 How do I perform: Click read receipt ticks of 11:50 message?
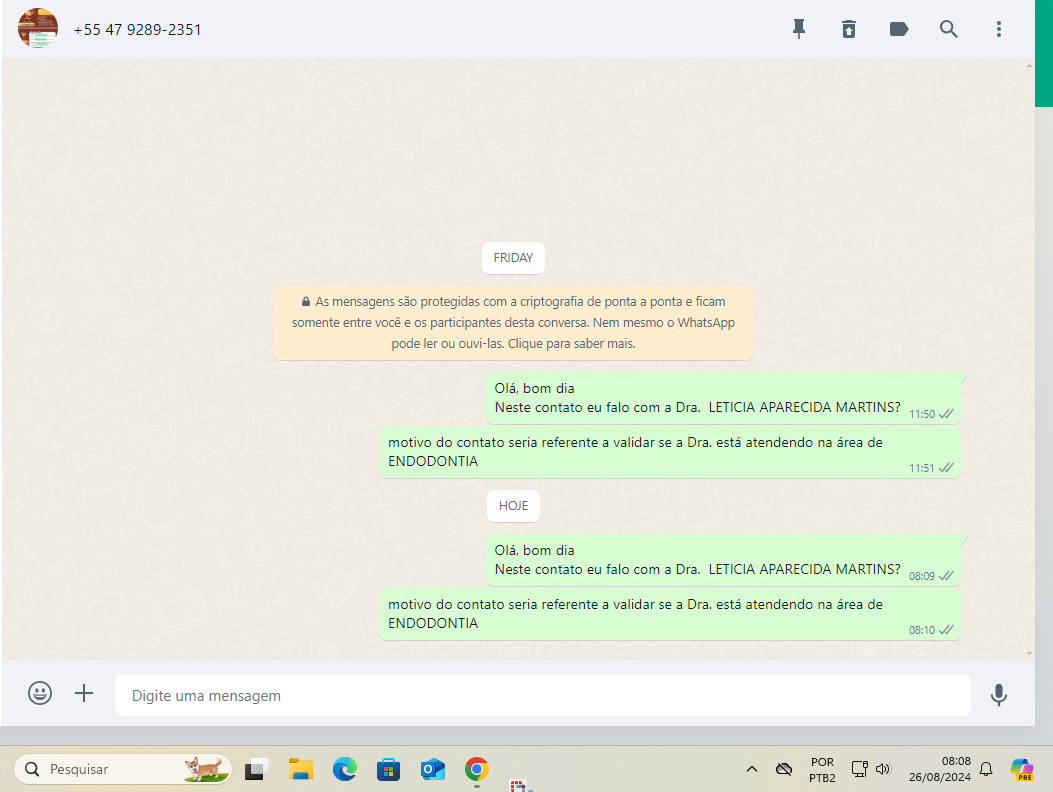pyautogui.click(x=946, y=414)
